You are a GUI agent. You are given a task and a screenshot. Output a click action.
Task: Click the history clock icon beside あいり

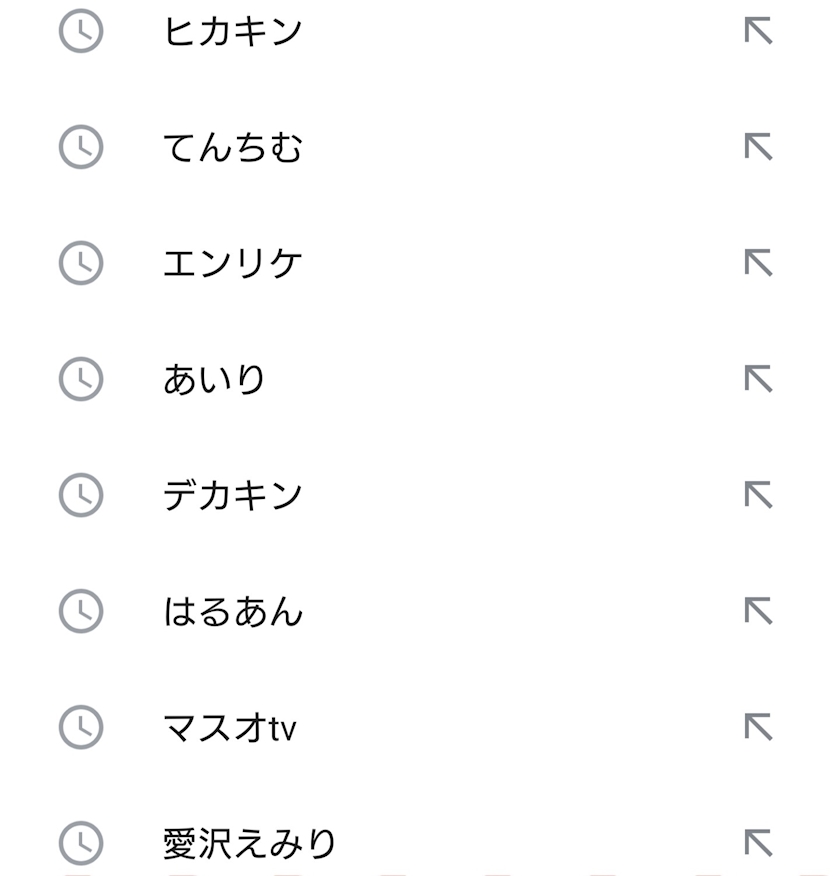81,380
